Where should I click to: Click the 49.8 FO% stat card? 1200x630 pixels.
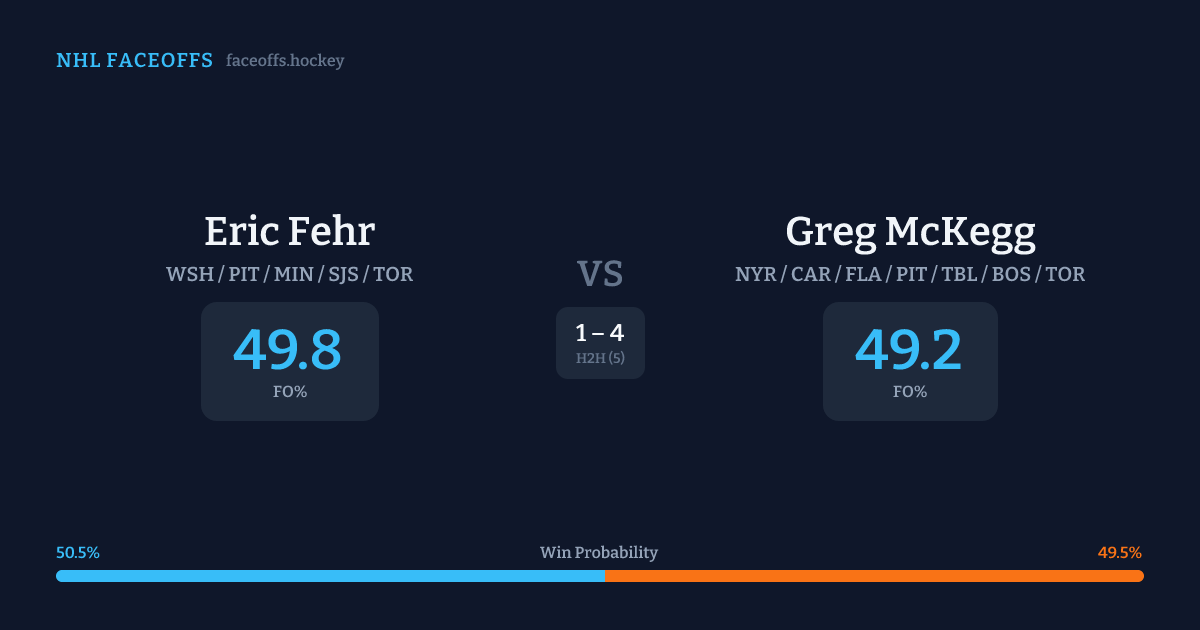pos(290,361)
